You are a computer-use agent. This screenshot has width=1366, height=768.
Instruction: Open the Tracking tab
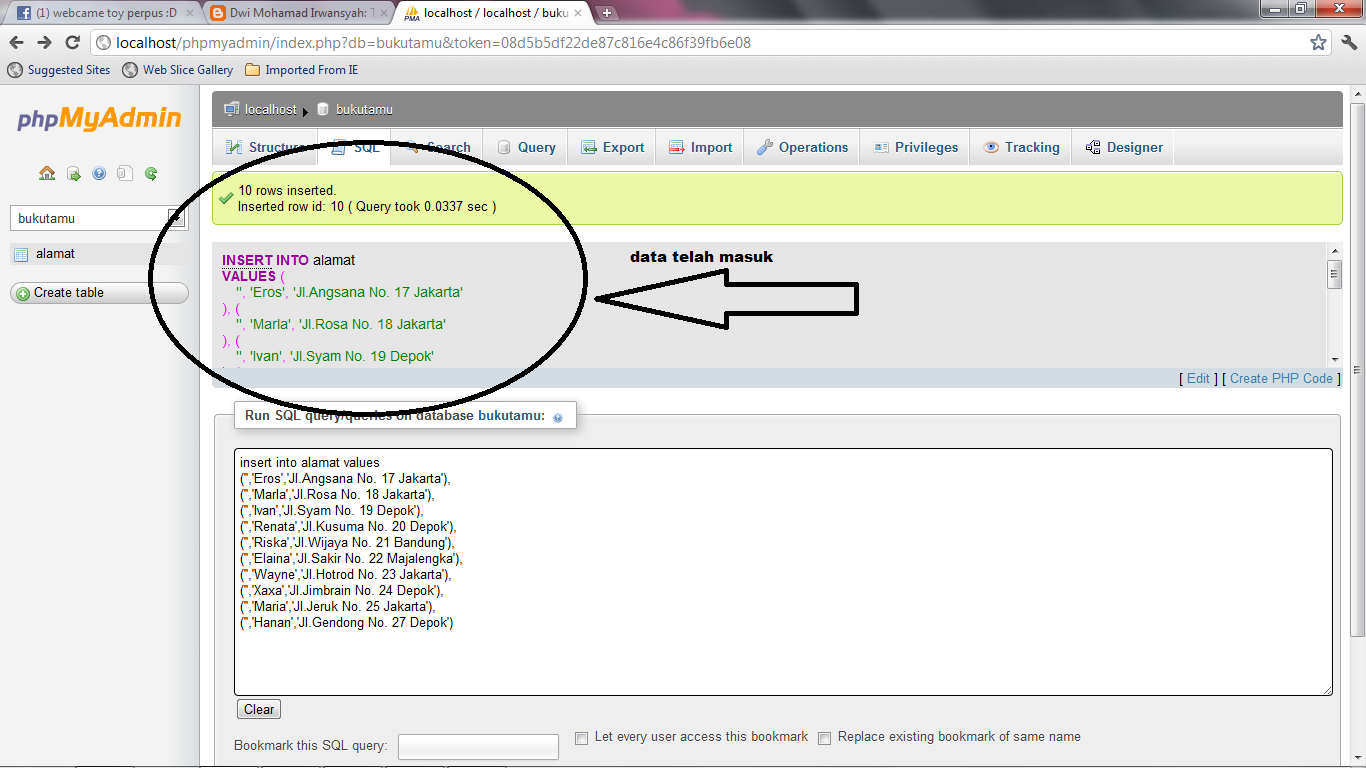1021,147
